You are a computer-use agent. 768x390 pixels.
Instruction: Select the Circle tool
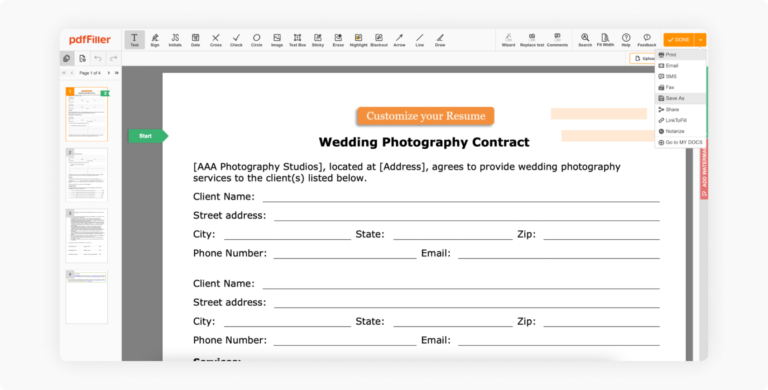pyautogui.click(x=257, y=40)
